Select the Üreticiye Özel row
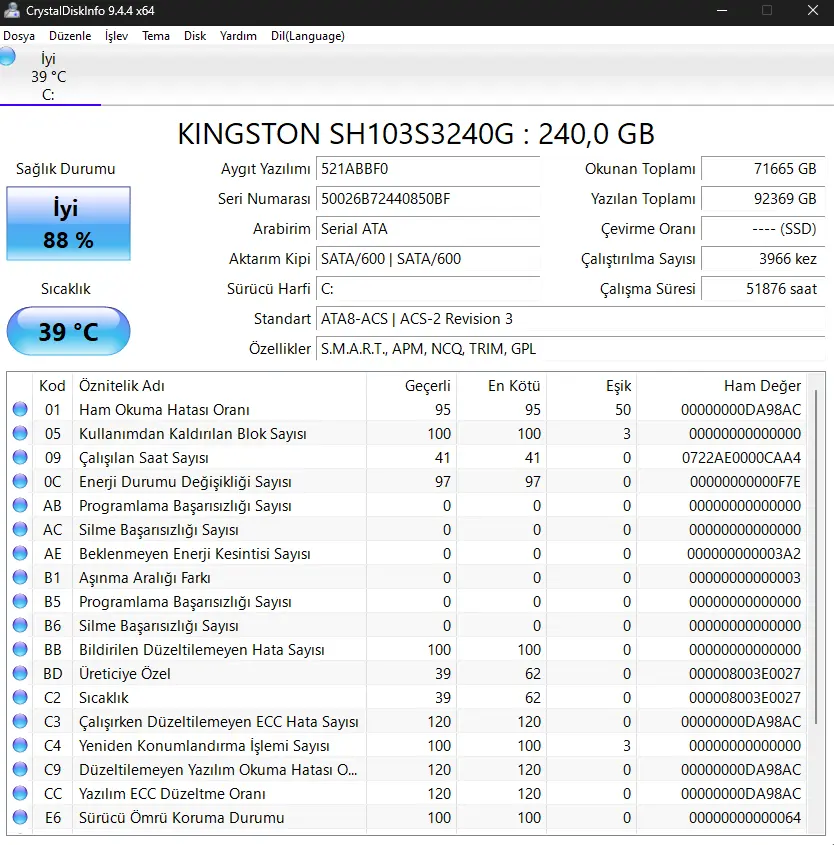This screenshot has width=834, height=845. (x=407, y=673)
